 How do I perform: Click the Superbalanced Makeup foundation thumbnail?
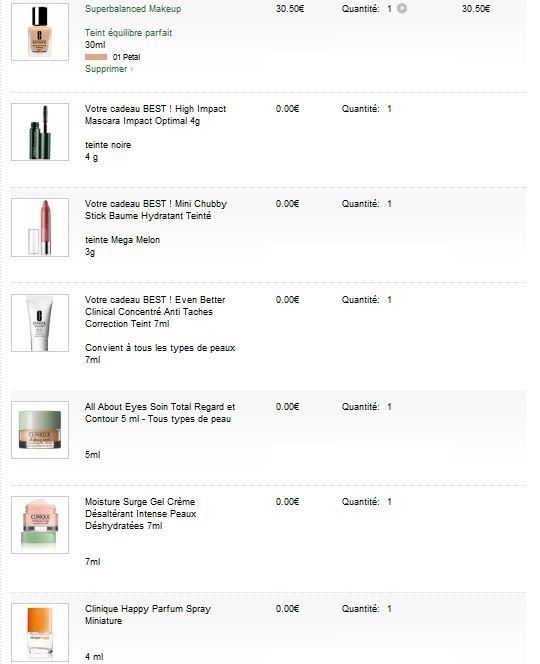pos(40,32)
